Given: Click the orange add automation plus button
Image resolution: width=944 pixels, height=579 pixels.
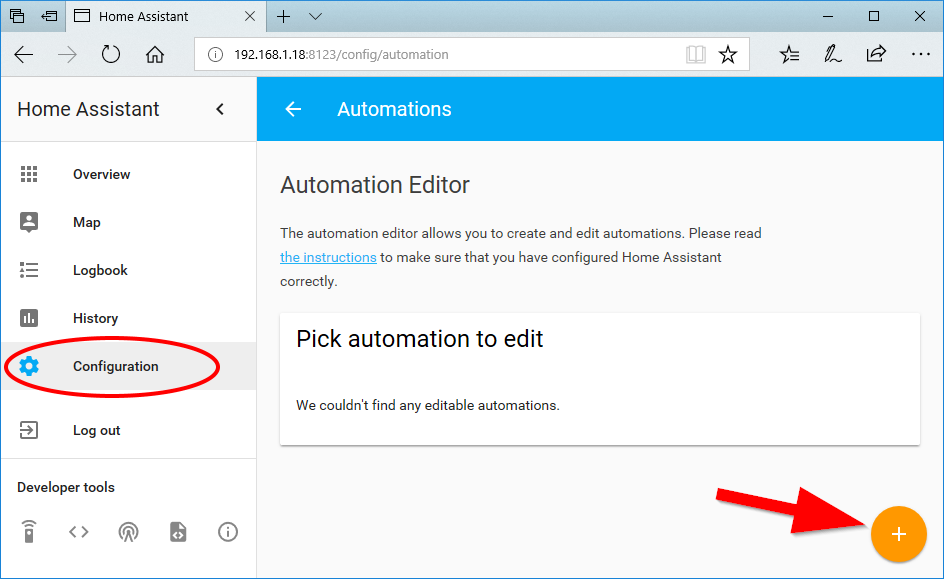Looking at the screenshot, I should 898,534.
